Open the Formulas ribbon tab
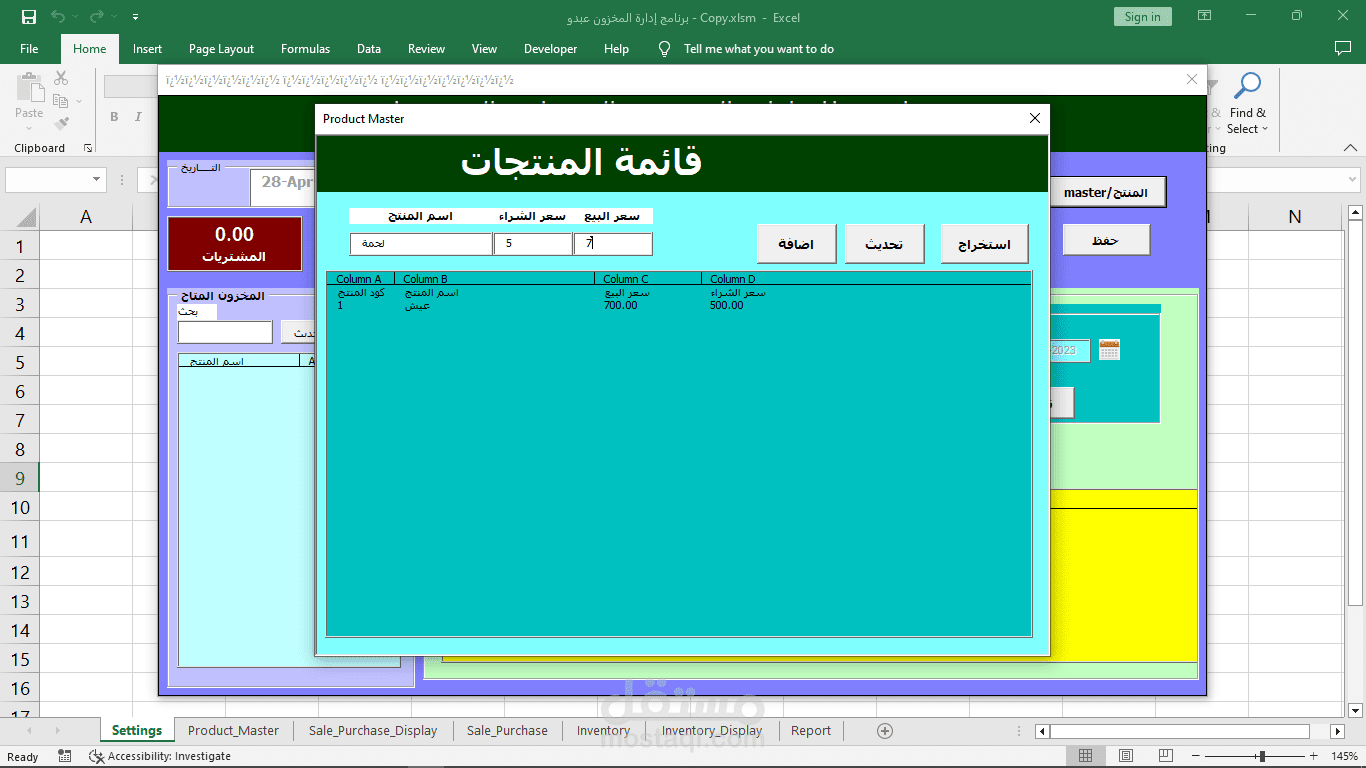This screenshot has width=1366, height=768. tap(305, 49)
